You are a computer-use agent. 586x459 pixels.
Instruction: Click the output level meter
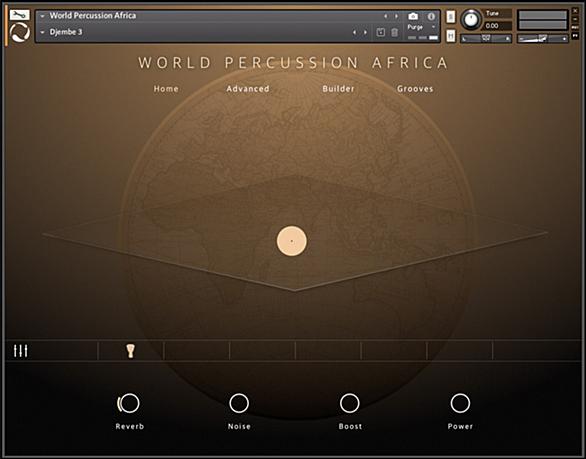(543, 20)
